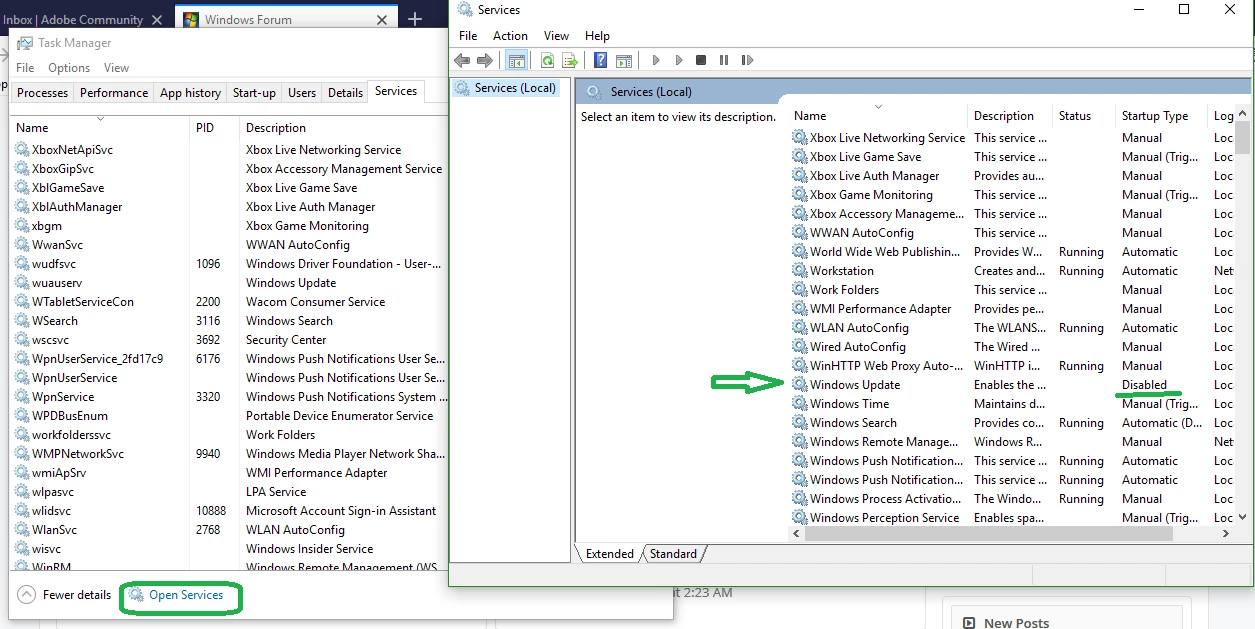Image resolution: width=1255 pixels, height=629 pixels.
Task: Click the Back arrow in Services toolbar
Action: click(464, 61)
